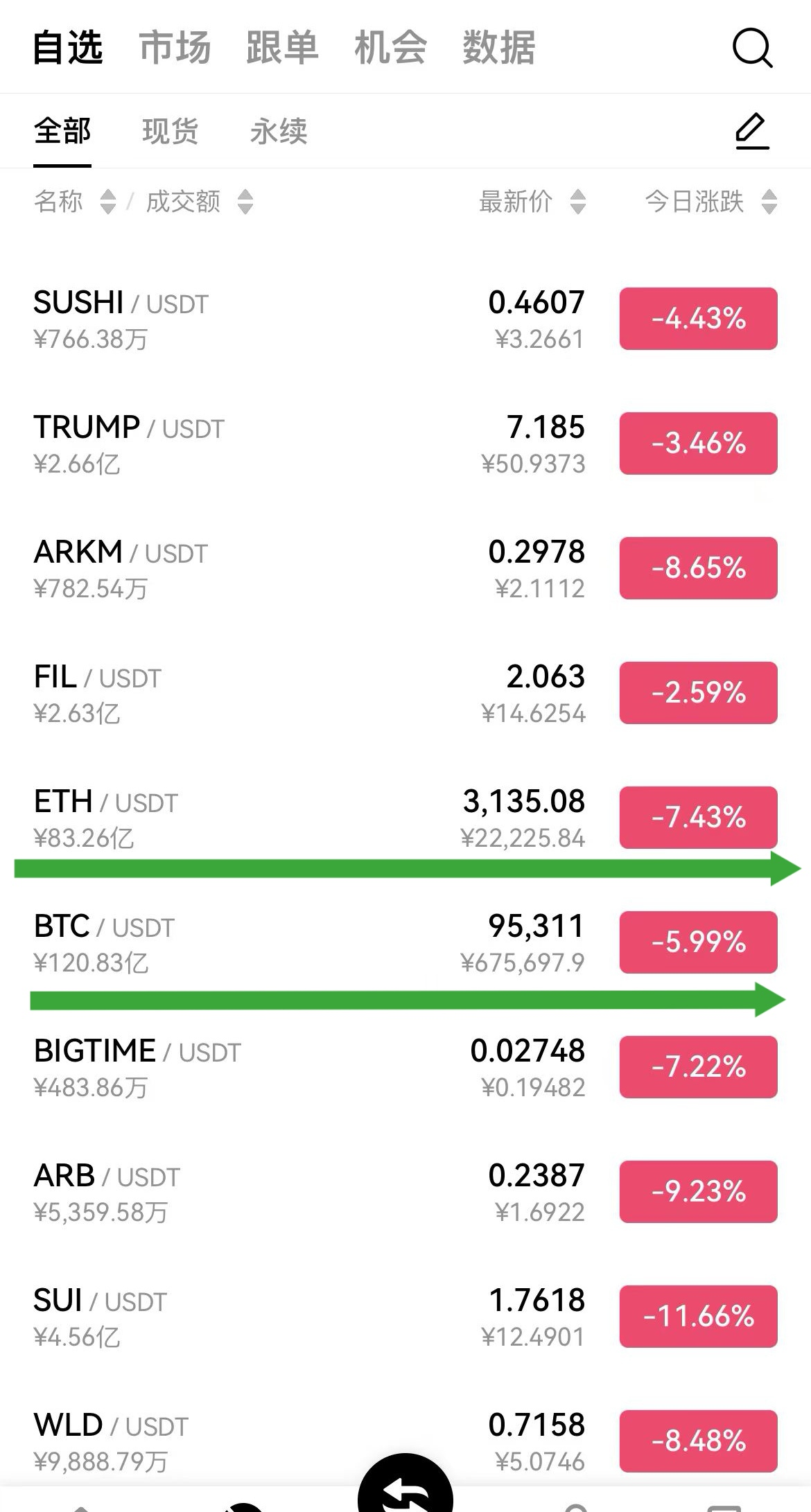The width and height of the screenshot is (811, 1512).
Task: Sort by 今日涨跌 change arrows
Action: [x=769, y=202]
